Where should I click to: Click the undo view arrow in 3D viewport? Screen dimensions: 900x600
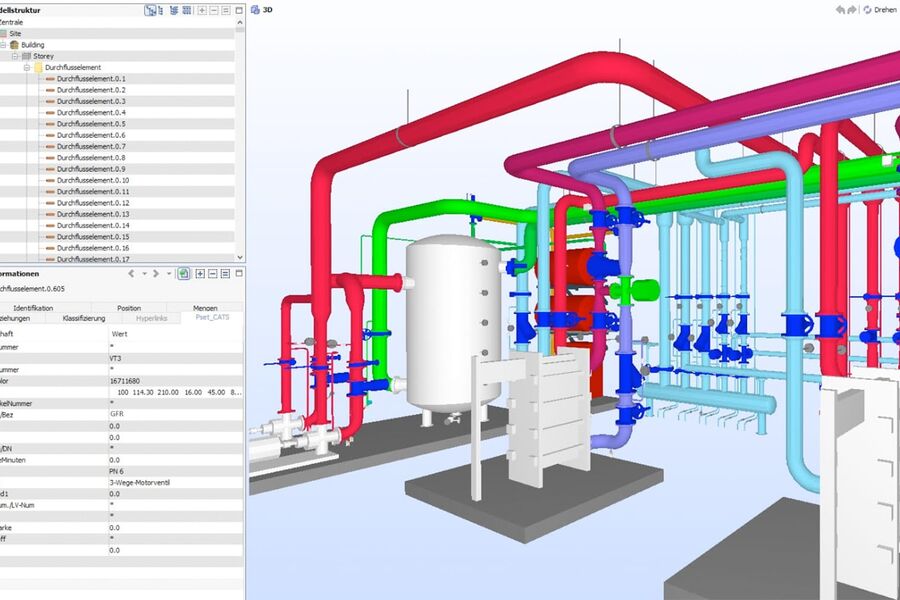pos(840,10)
